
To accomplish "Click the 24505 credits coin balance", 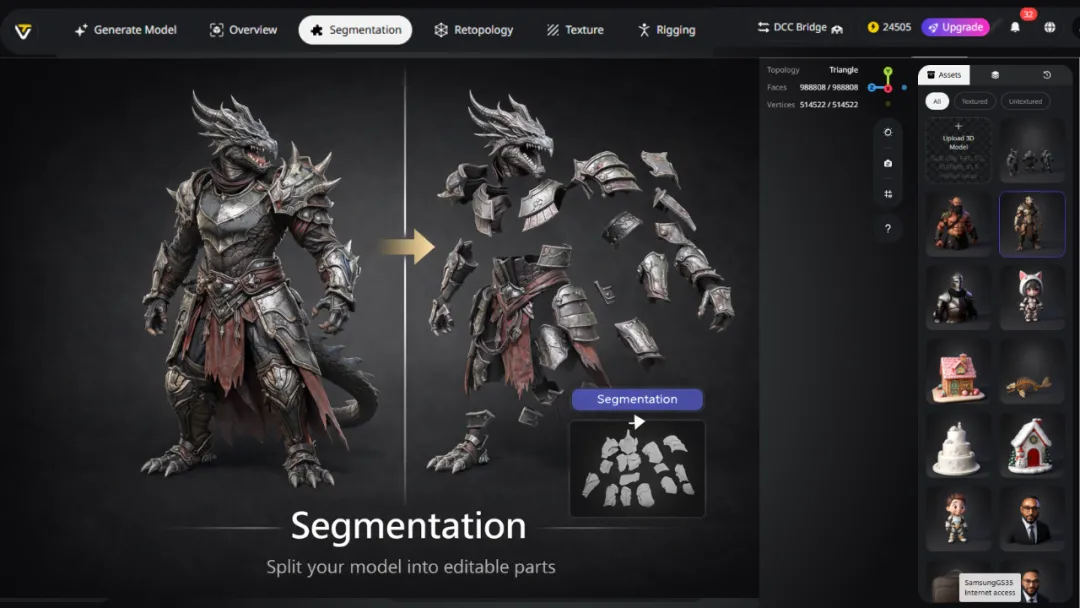I will [x=889, y=27].
